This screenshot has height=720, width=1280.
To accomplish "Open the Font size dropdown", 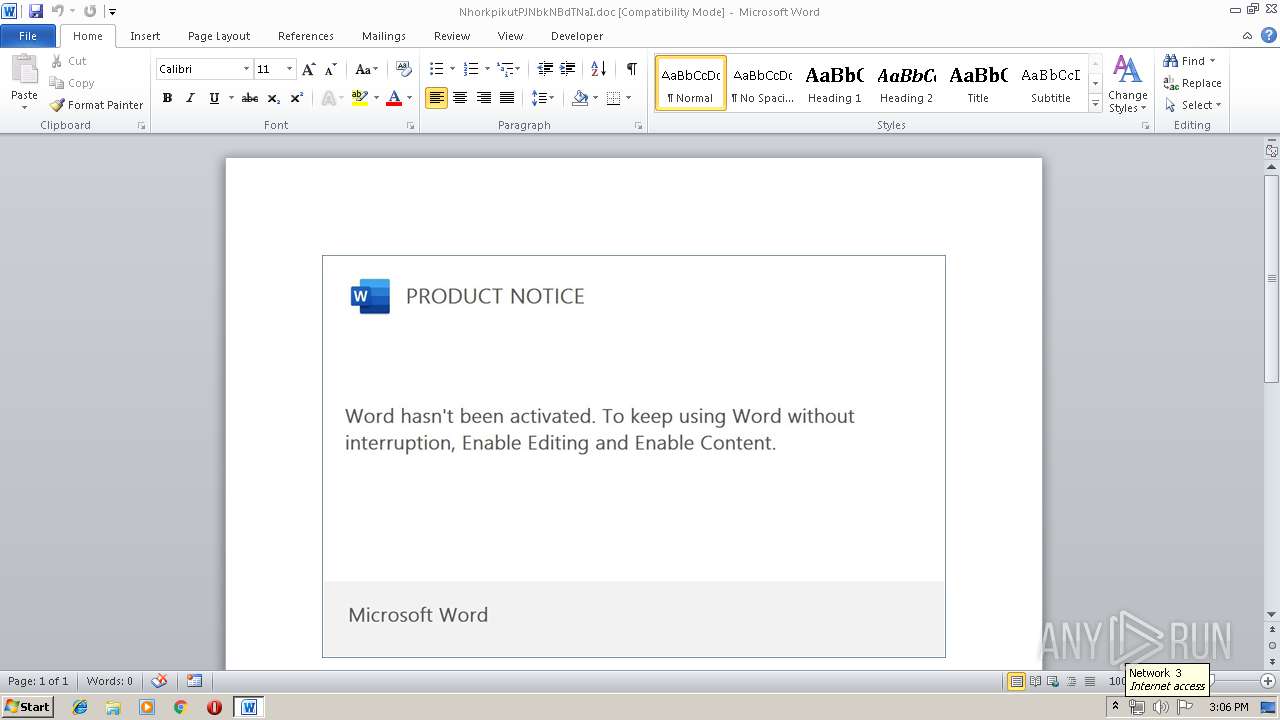I will tap(290, 69).
